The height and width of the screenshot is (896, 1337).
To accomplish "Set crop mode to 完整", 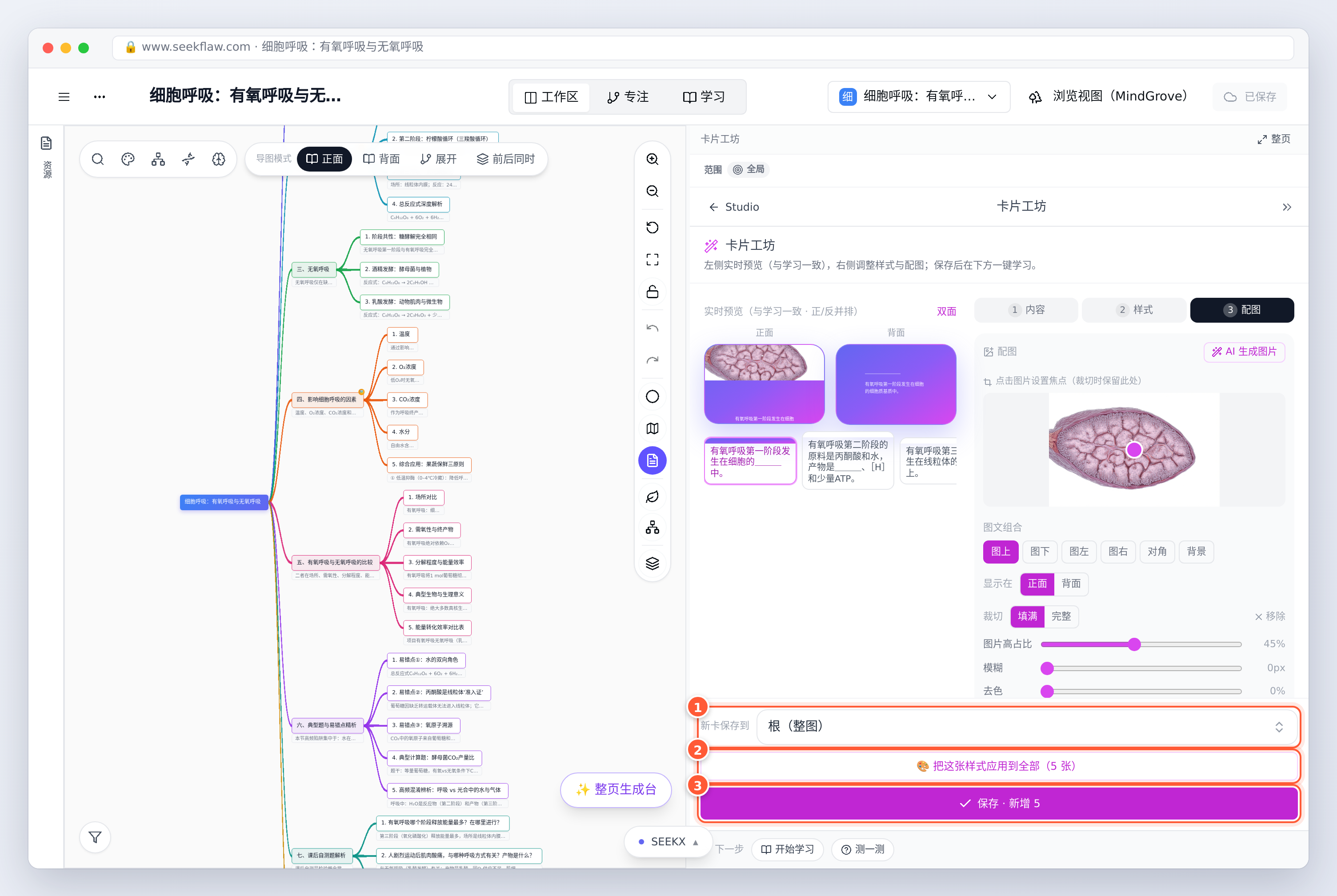I will [1061, 616].
